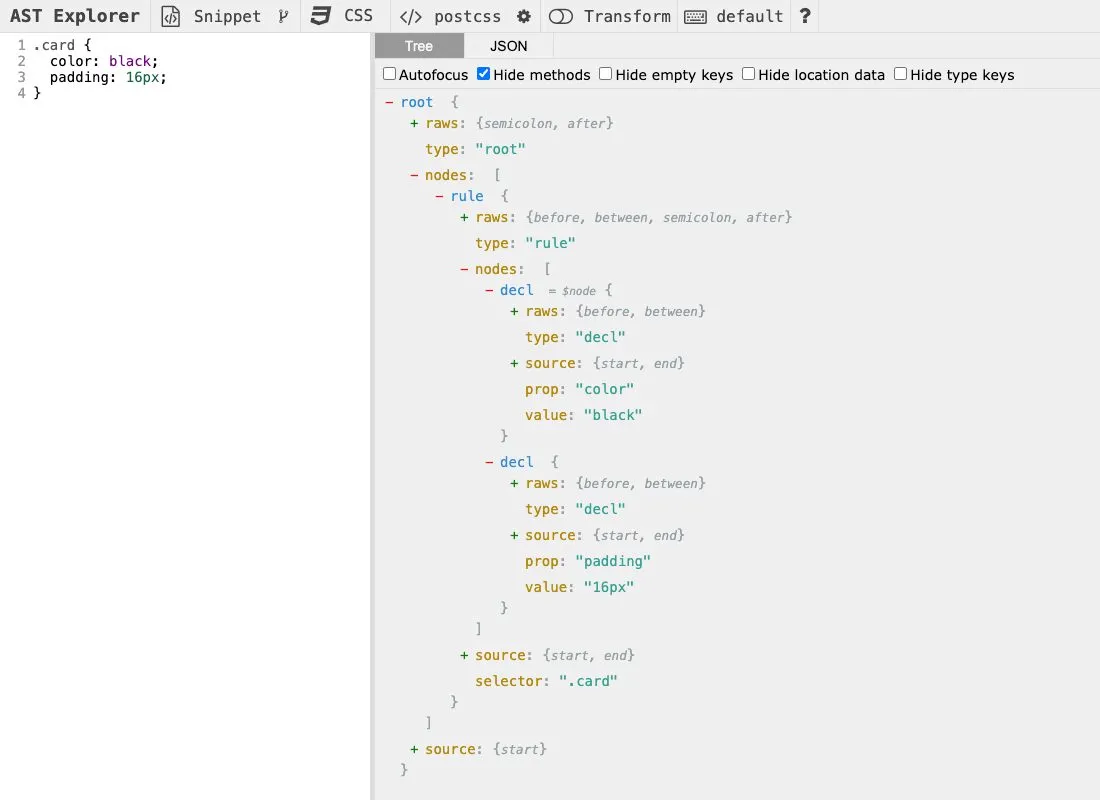
Task: Expand source of the color decl
Action: pyautogui.click(x=514, y=364)
